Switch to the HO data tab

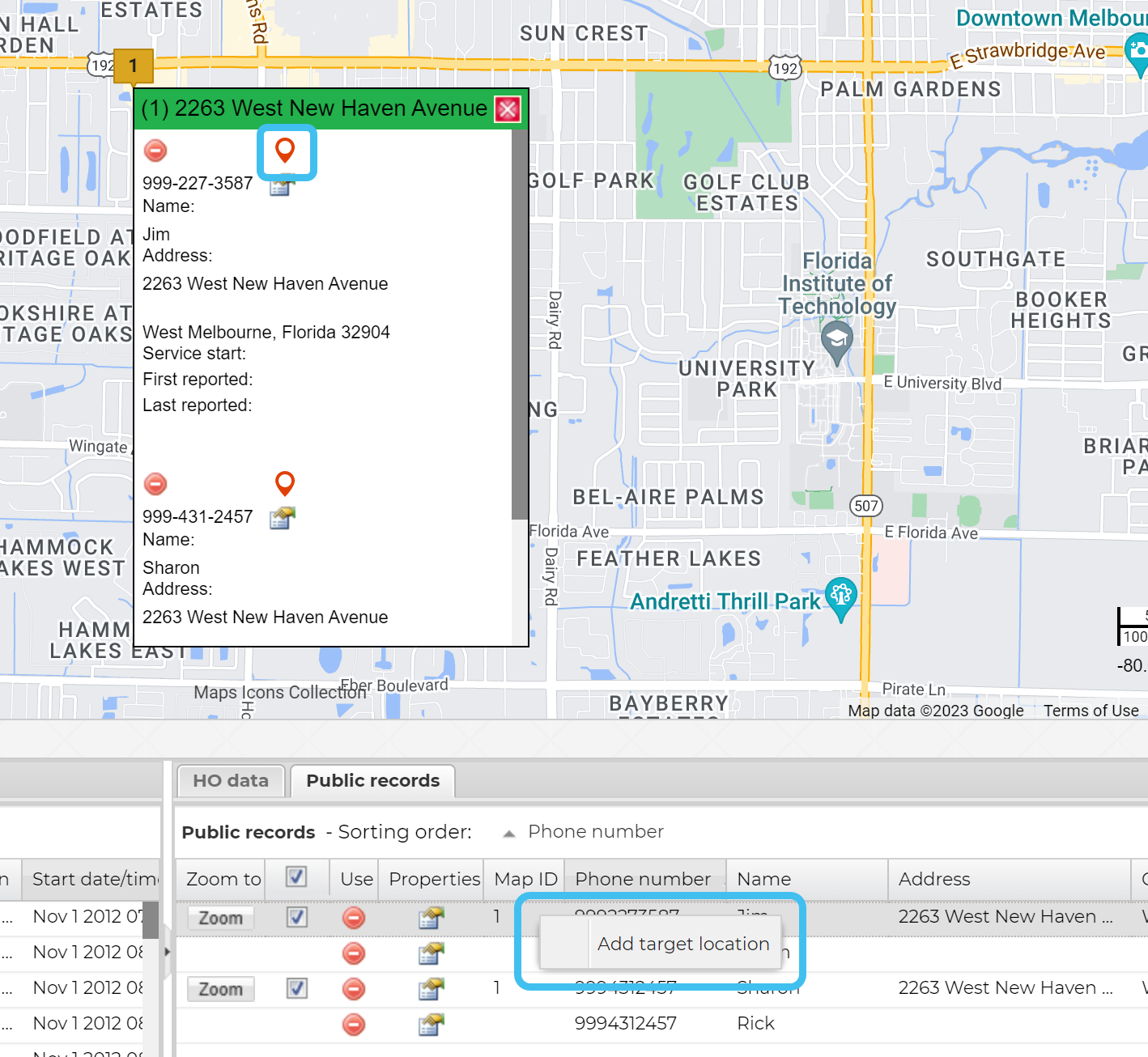click(x=231, y=781)
